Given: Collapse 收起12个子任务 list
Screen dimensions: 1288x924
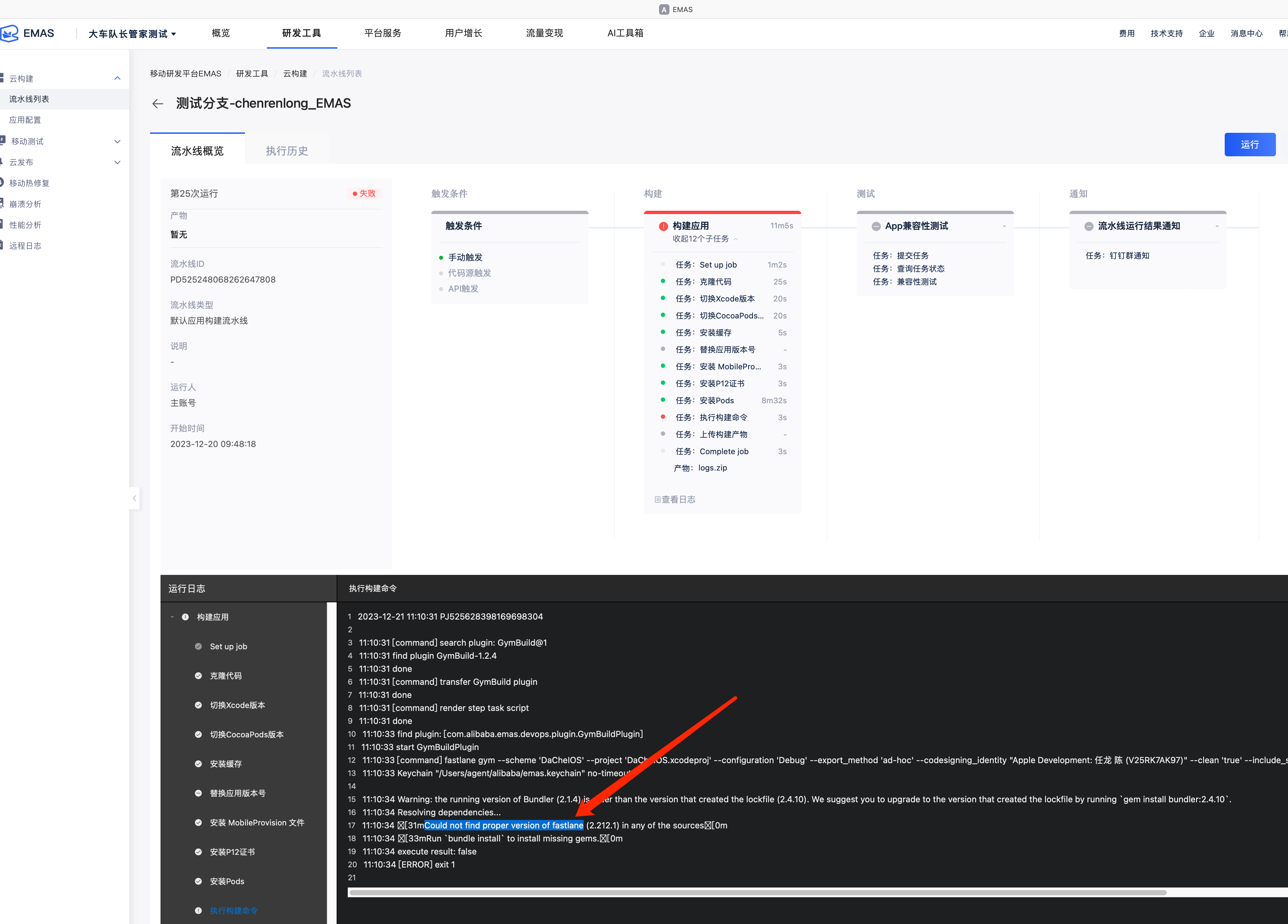Looking at the screenshot, I should pyautogui.click(x=705, y=239).
